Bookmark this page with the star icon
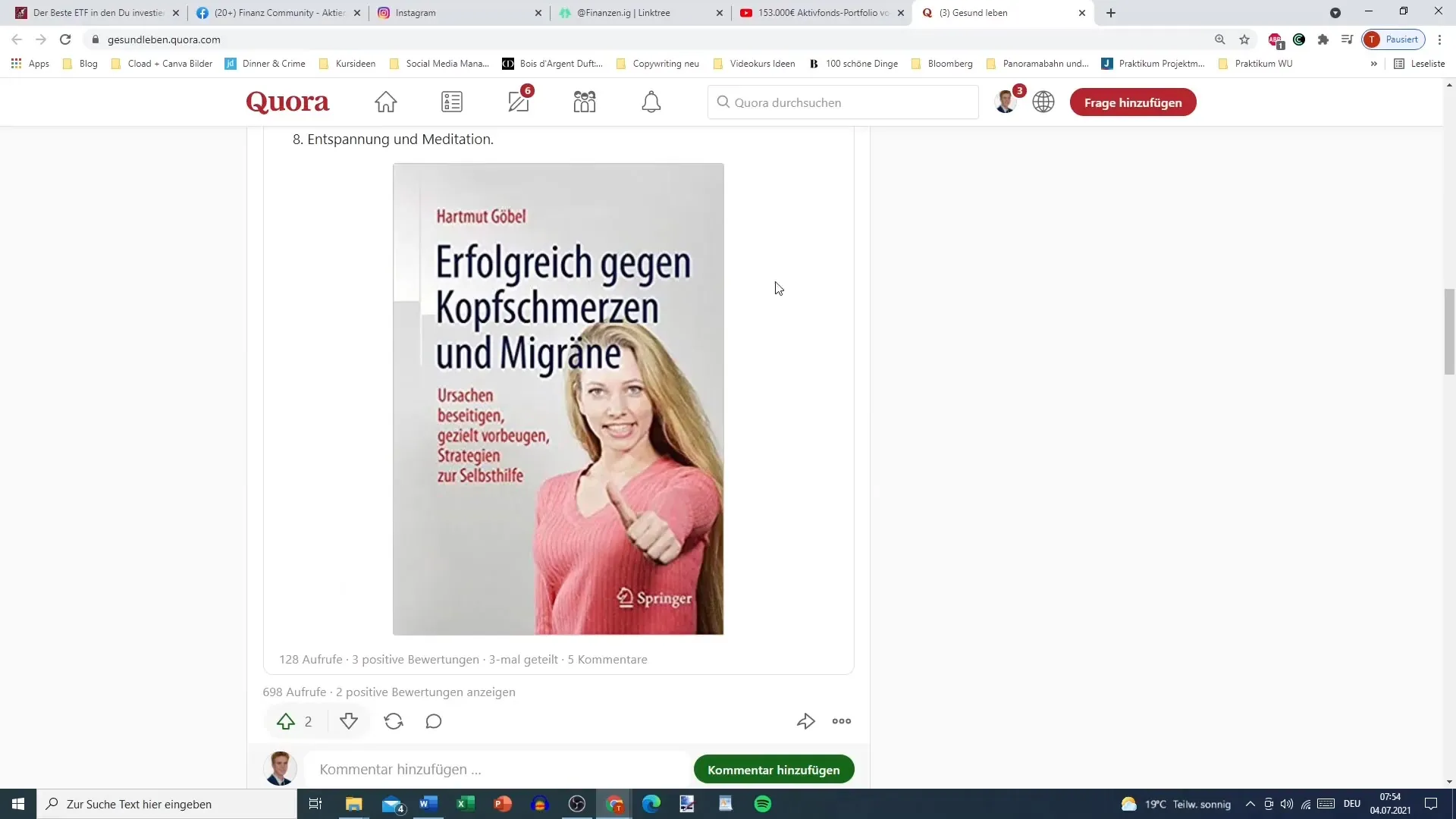1456x819 pixels. pyautogui.click(x=1244, y=39)
